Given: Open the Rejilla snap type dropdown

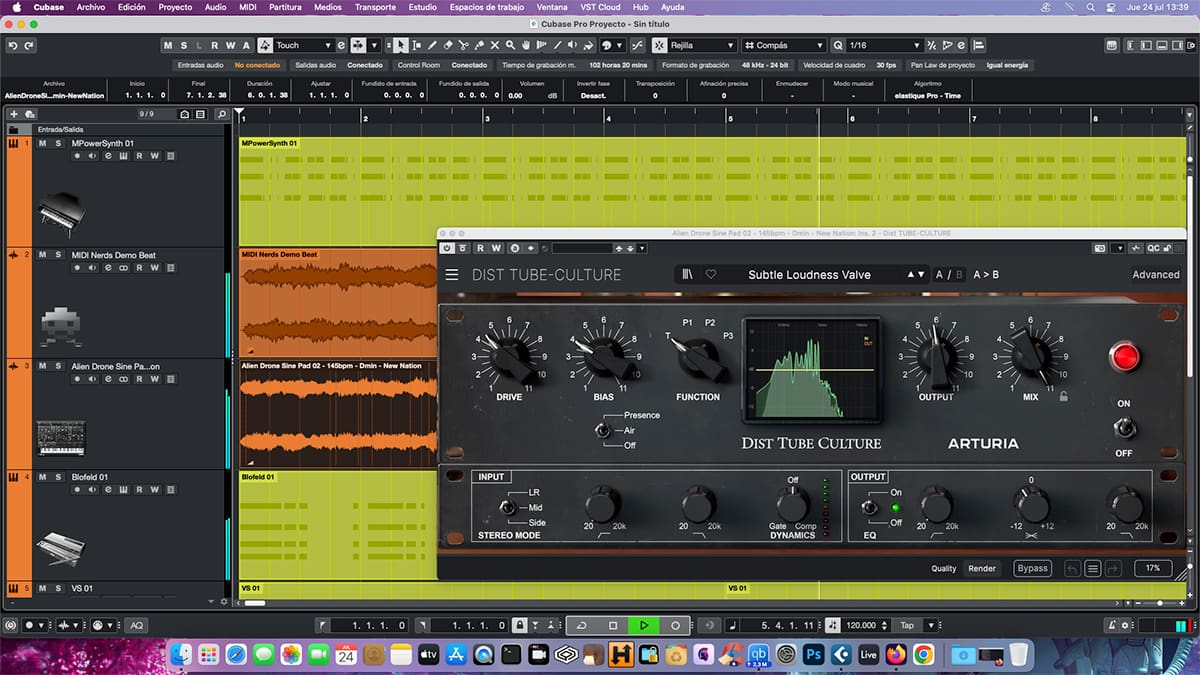Looking at the screenshot, I should (703, 45).
